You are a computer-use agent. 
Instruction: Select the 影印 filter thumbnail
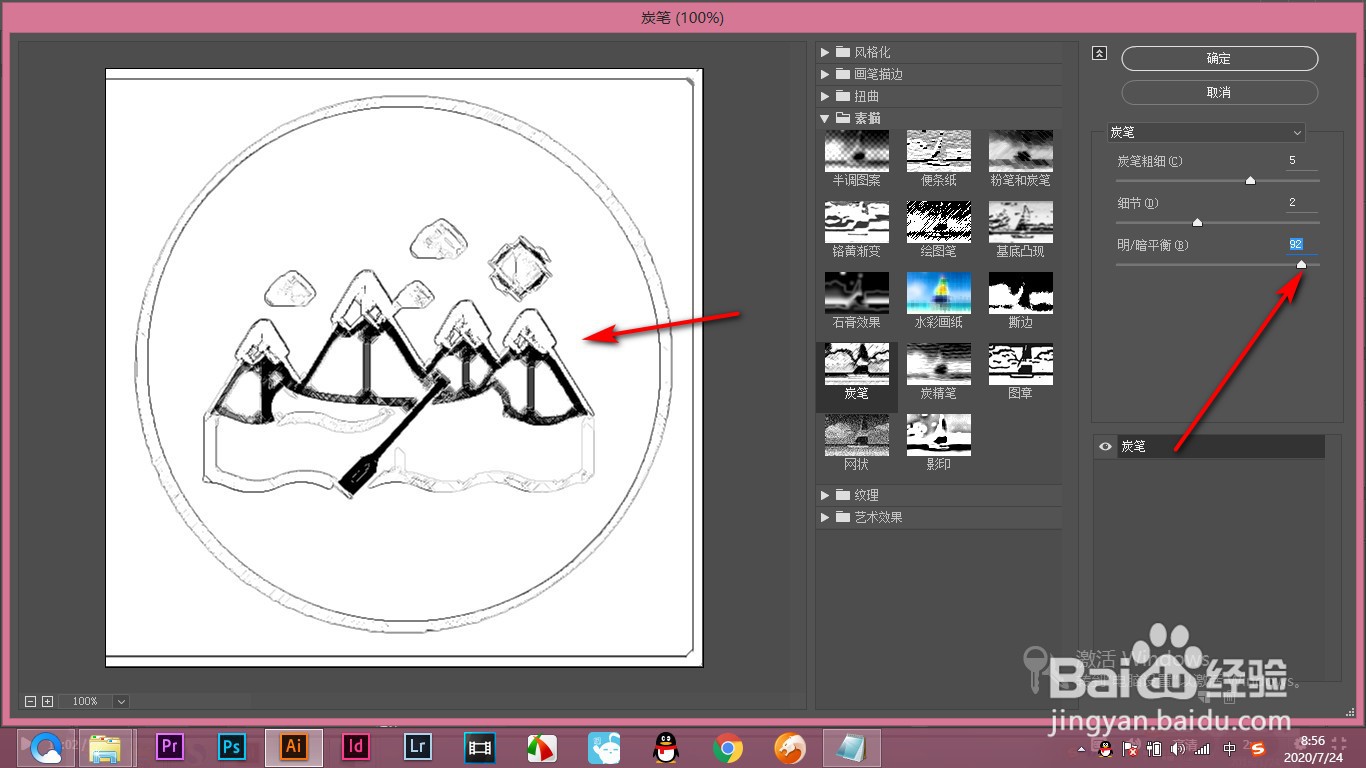click(x=938, y=435)
